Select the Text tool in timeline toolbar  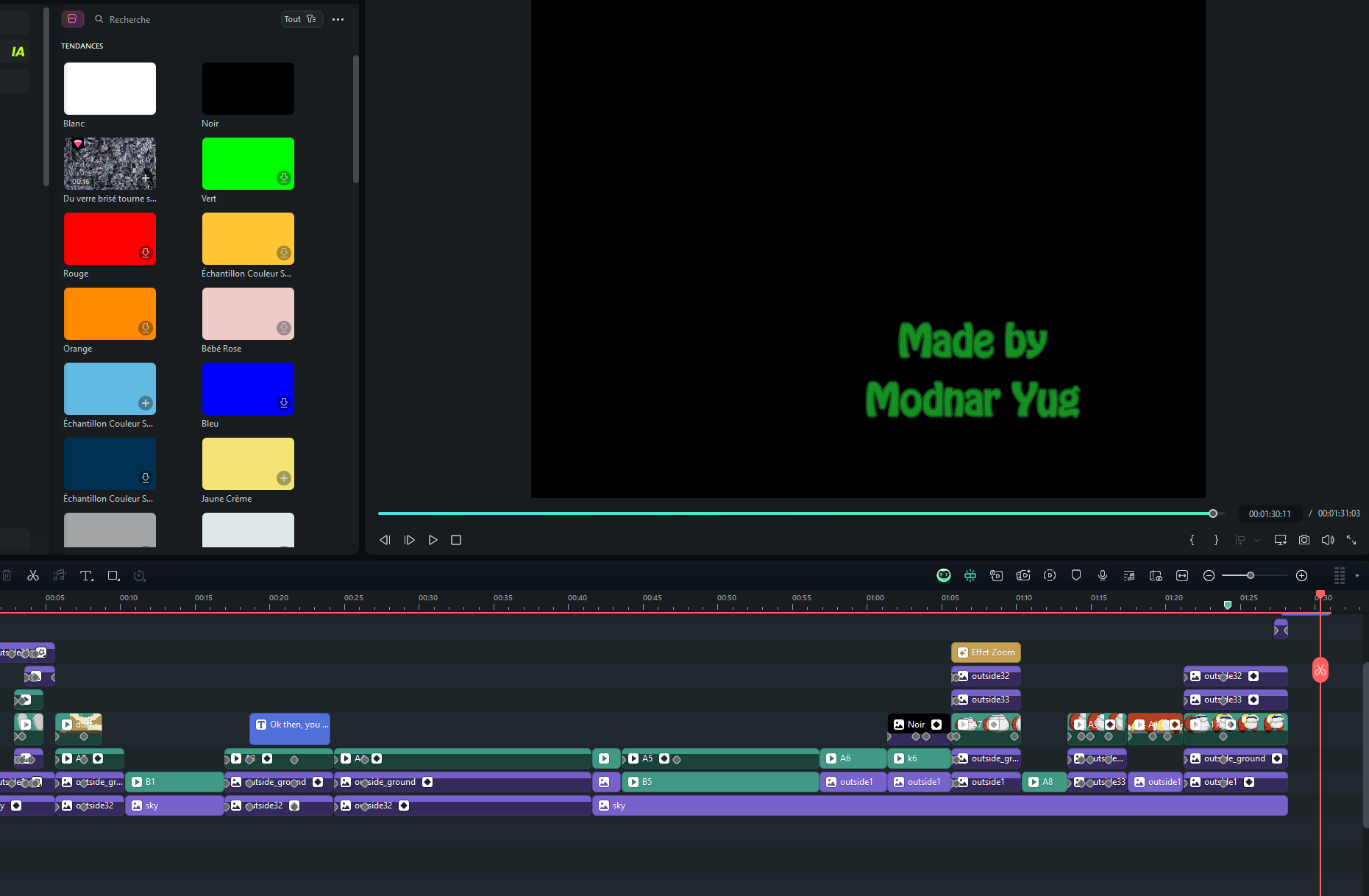[x=86, y=575]
